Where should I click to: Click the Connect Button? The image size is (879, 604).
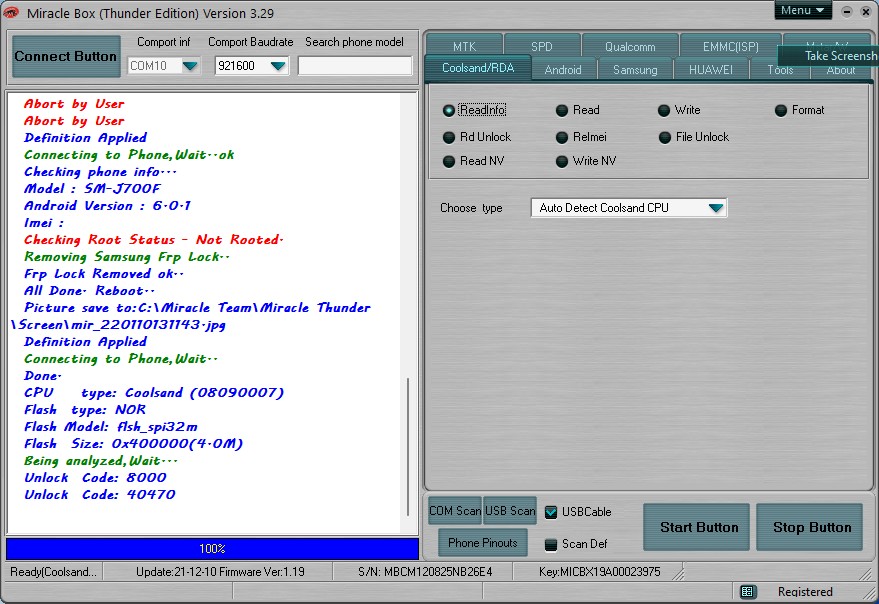coord(66,57)
